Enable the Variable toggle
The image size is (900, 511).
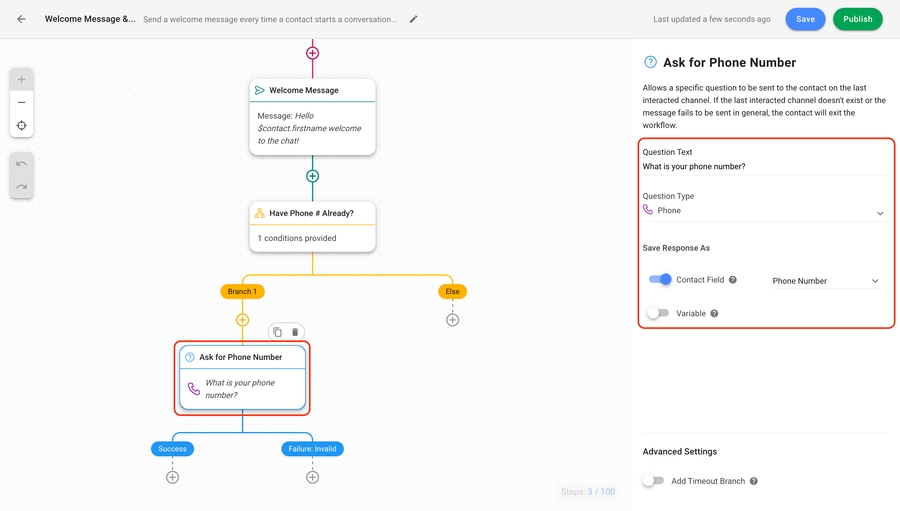(657, 313)
